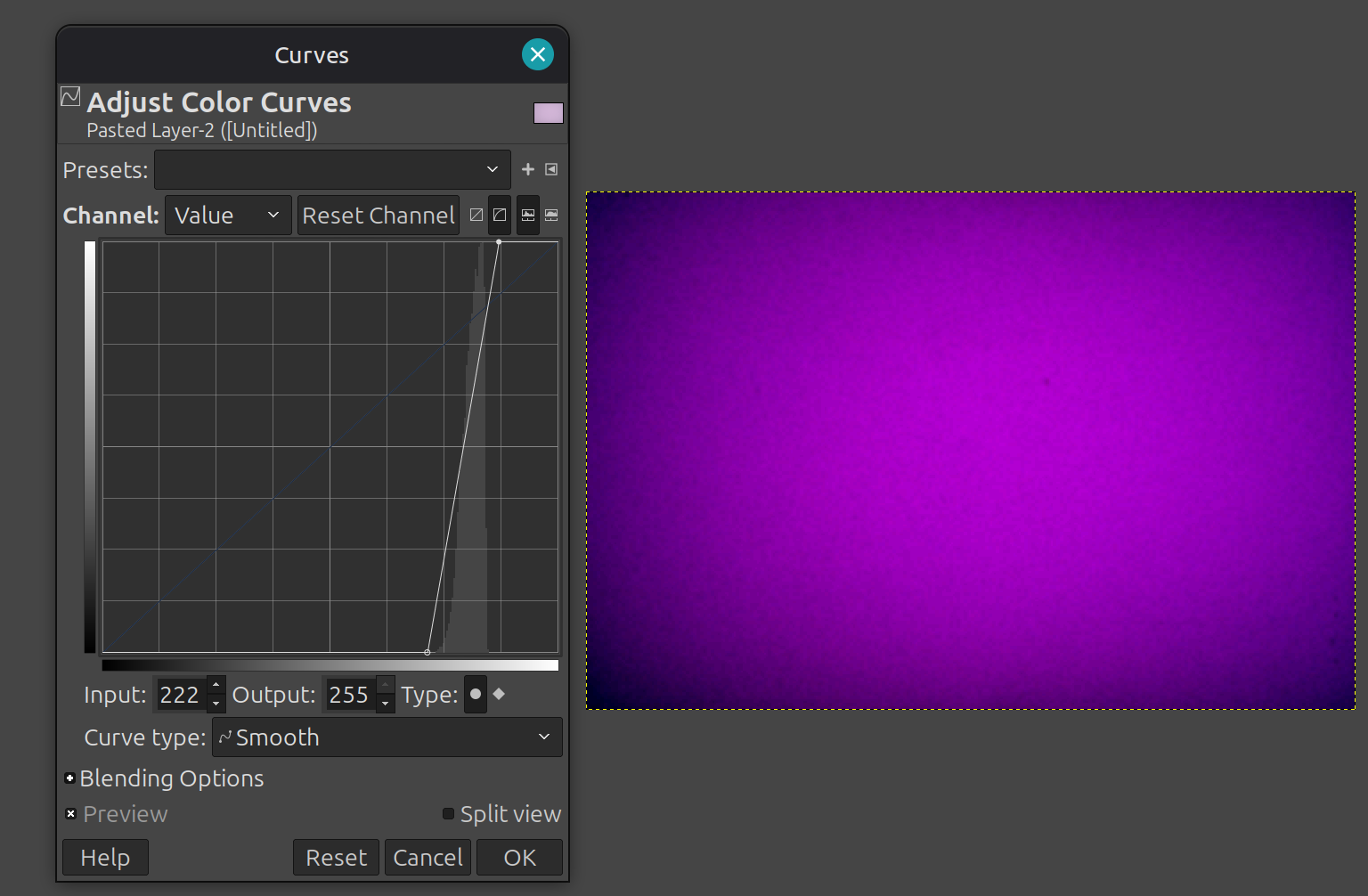The image size is (1368, 896).
Task: Open the presets menu arrow icon
Action: pos(551,169)
